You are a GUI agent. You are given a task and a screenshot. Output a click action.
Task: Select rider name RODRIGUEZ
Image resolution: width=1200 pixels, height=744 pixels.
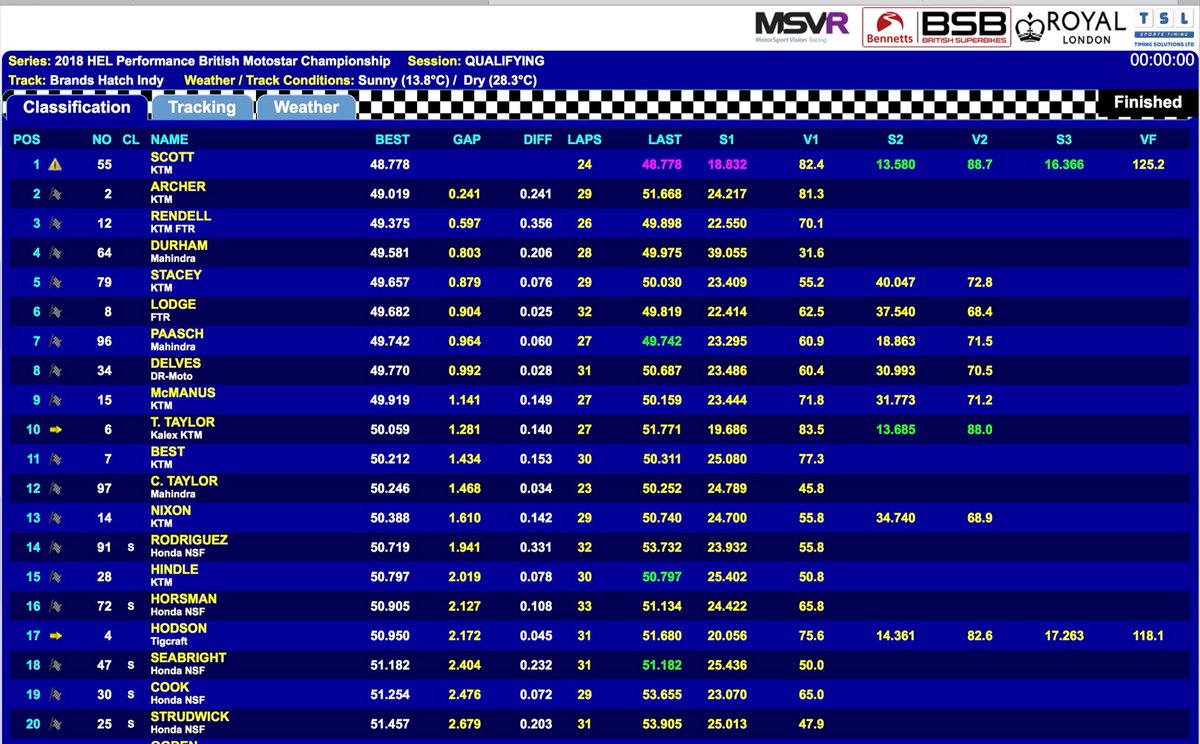point(189,540)
